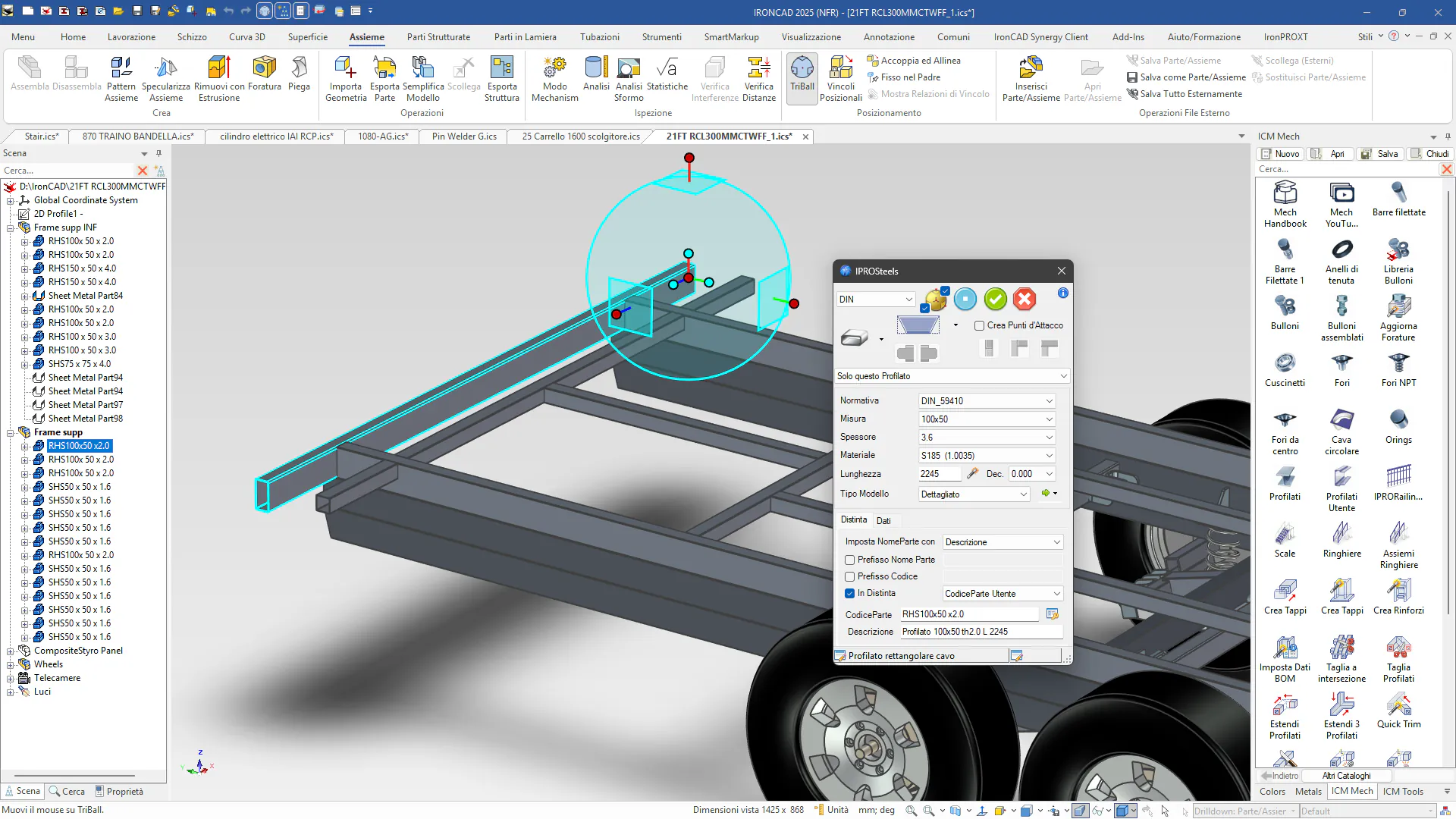Uncheck the In Distinta checkbox
Image resolution: width=1456 pixels, height=819 pixels.
coord(850,593)
